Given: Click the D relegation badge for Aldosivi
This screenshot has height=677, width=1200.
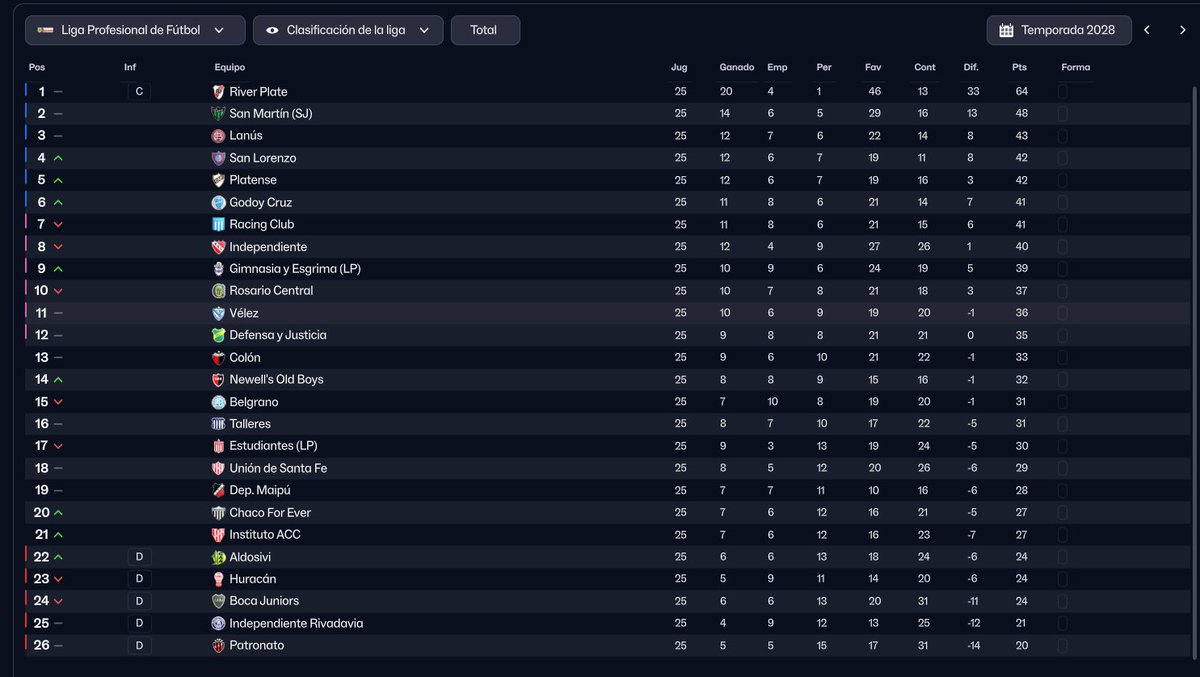Looking at the screenshot, I should coord(139,557).
